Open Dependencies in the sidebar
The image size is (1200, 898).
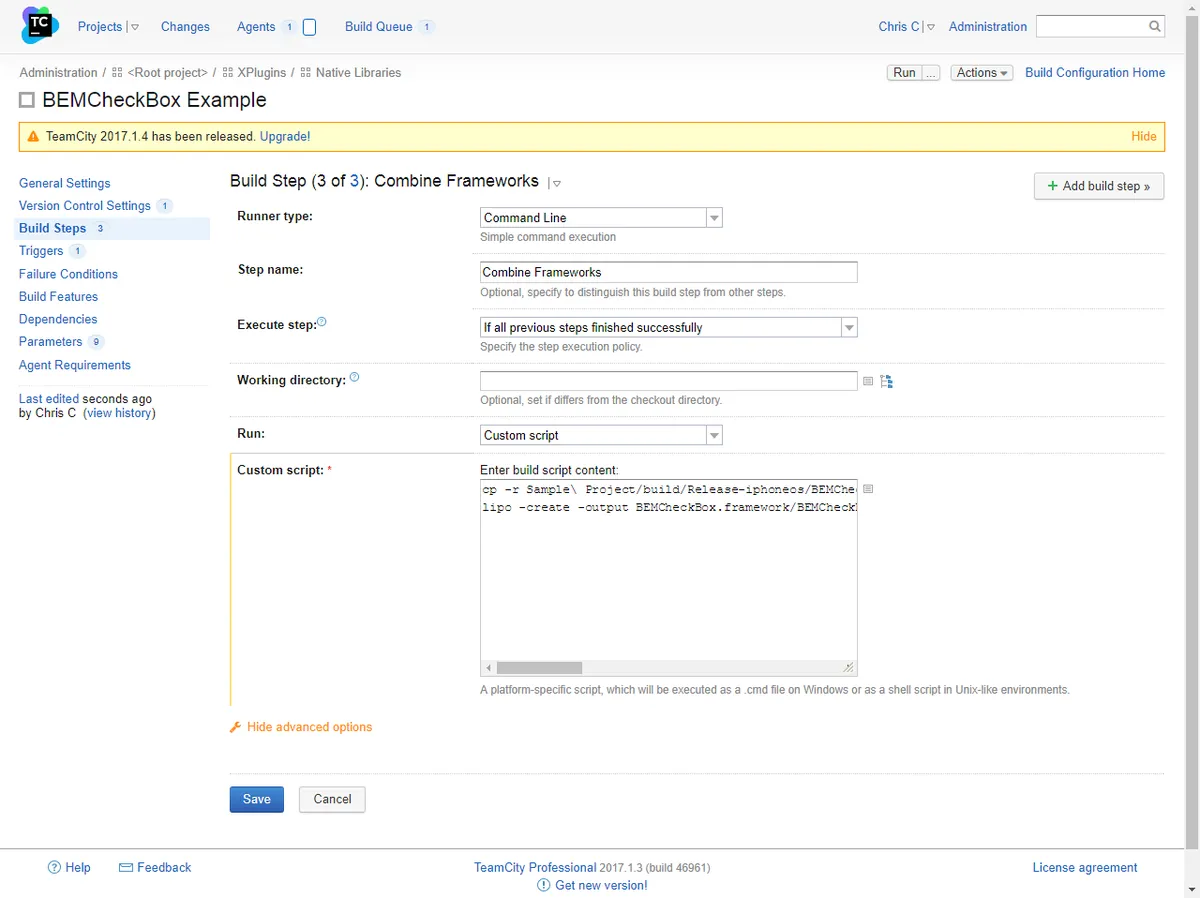click(58, 319)
